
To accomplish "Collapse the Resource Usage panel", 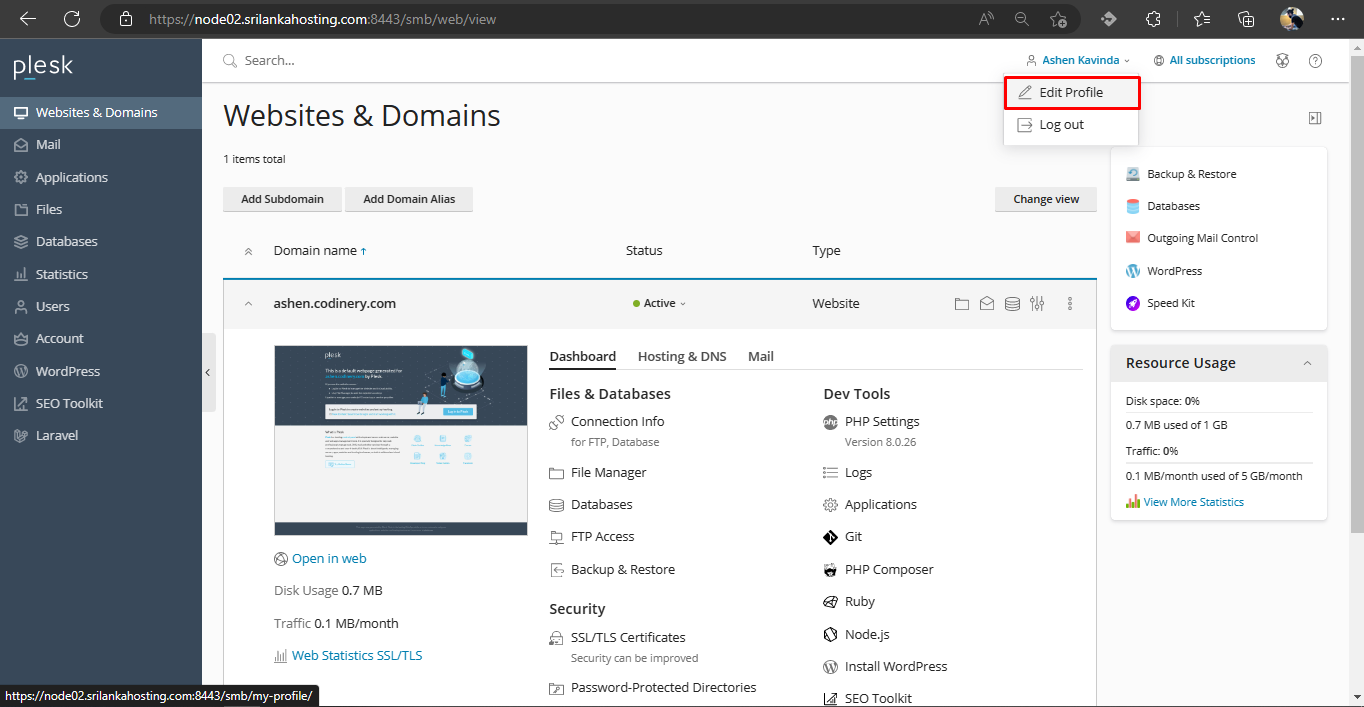I will coord(1307,363).
